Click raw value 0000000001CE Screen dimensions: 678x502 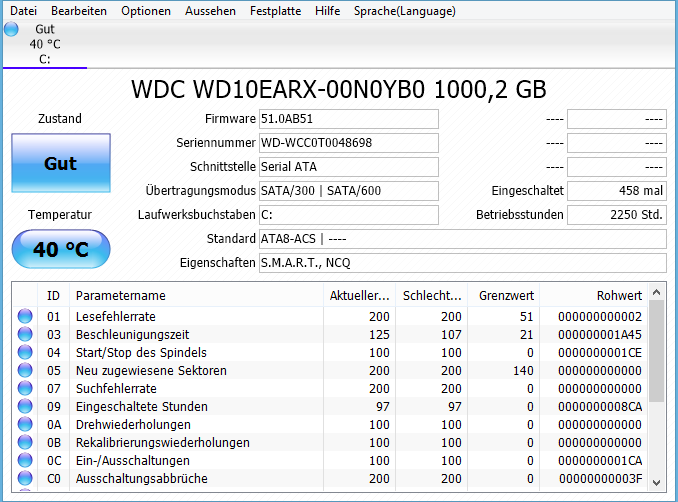(x=600, y=352)
